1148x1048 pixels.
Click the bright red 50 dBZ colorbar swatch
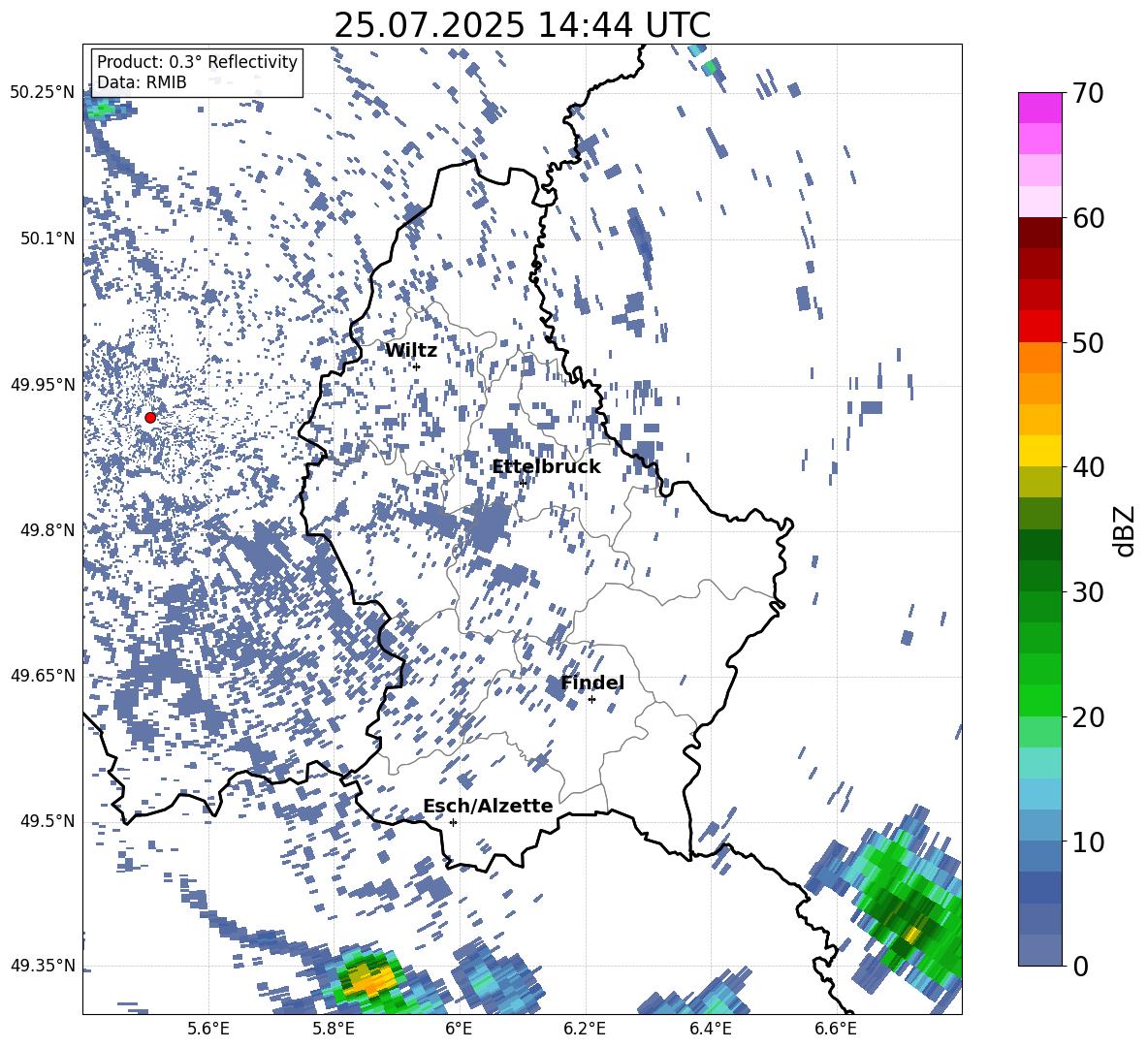pyautogui.click(x=1039, y=327)
